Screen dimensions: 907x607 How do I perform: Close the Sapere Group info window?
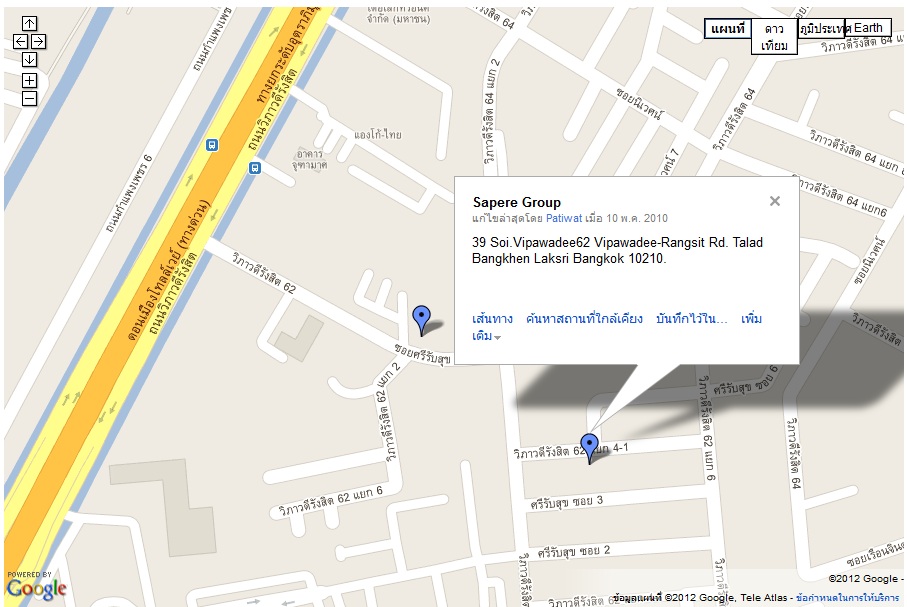(x=775, y=201)
